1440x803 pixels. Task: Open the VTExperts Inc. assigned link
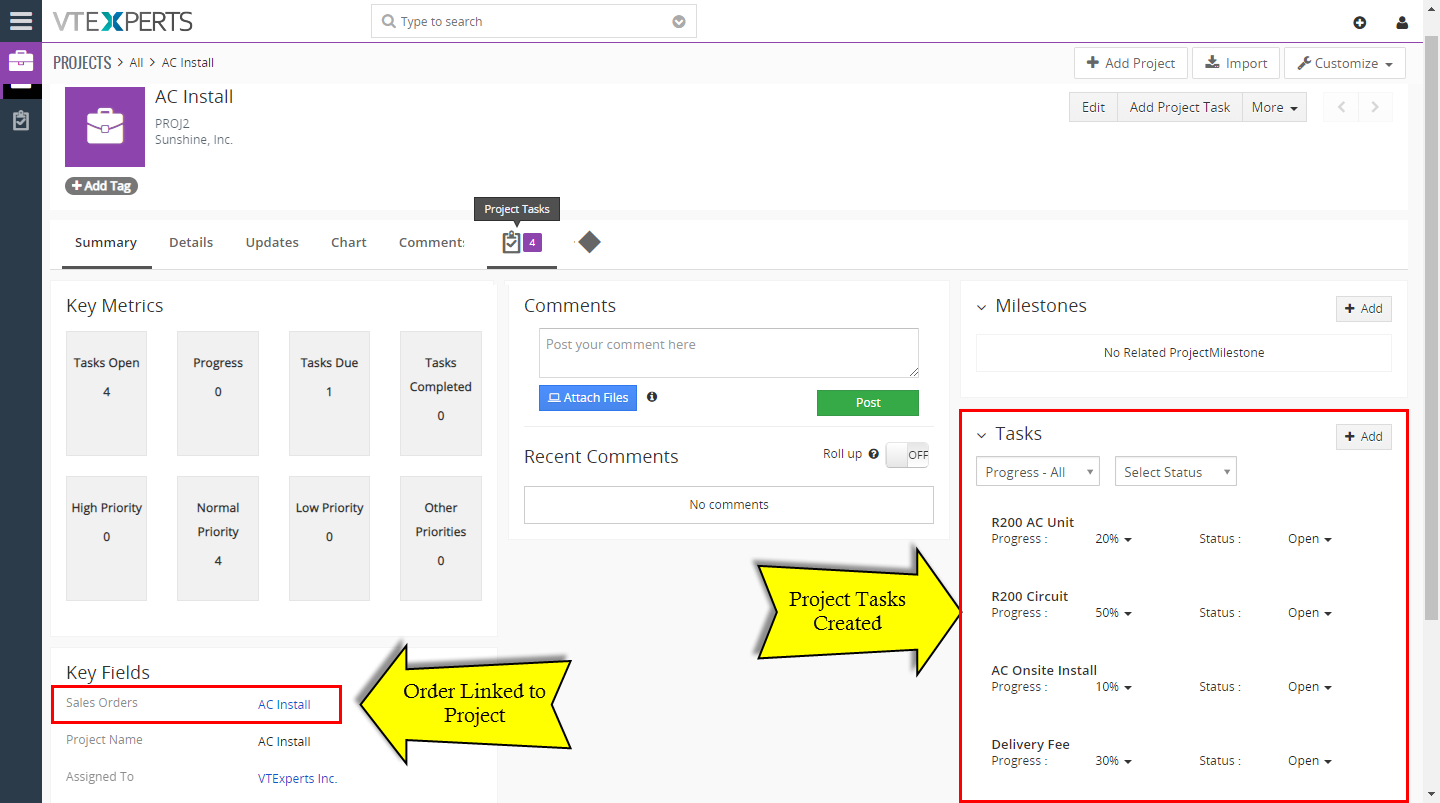pyautogui.click(x=298, y=779)
